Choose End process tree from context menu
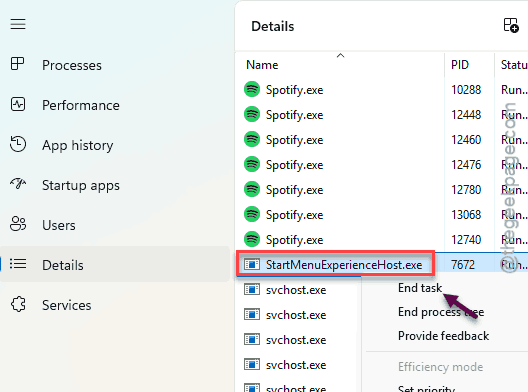This screenshot has height=392, width=528. pos(441,312)
